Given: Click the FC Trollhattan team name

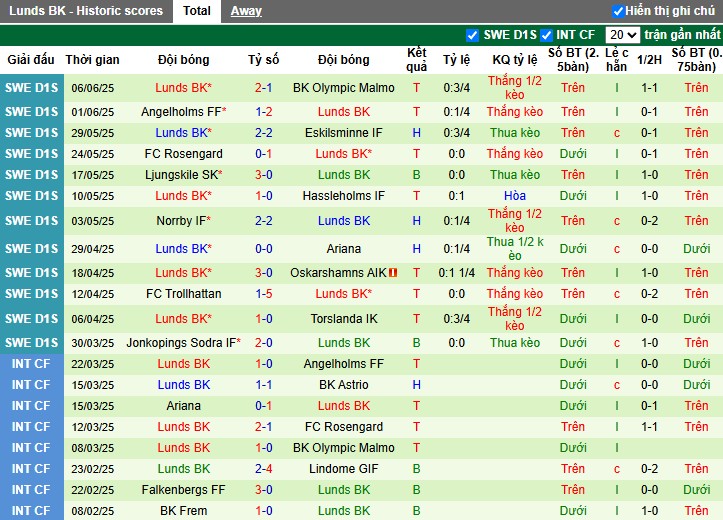Looking at the screenshot, I should (x=184, y=294).
